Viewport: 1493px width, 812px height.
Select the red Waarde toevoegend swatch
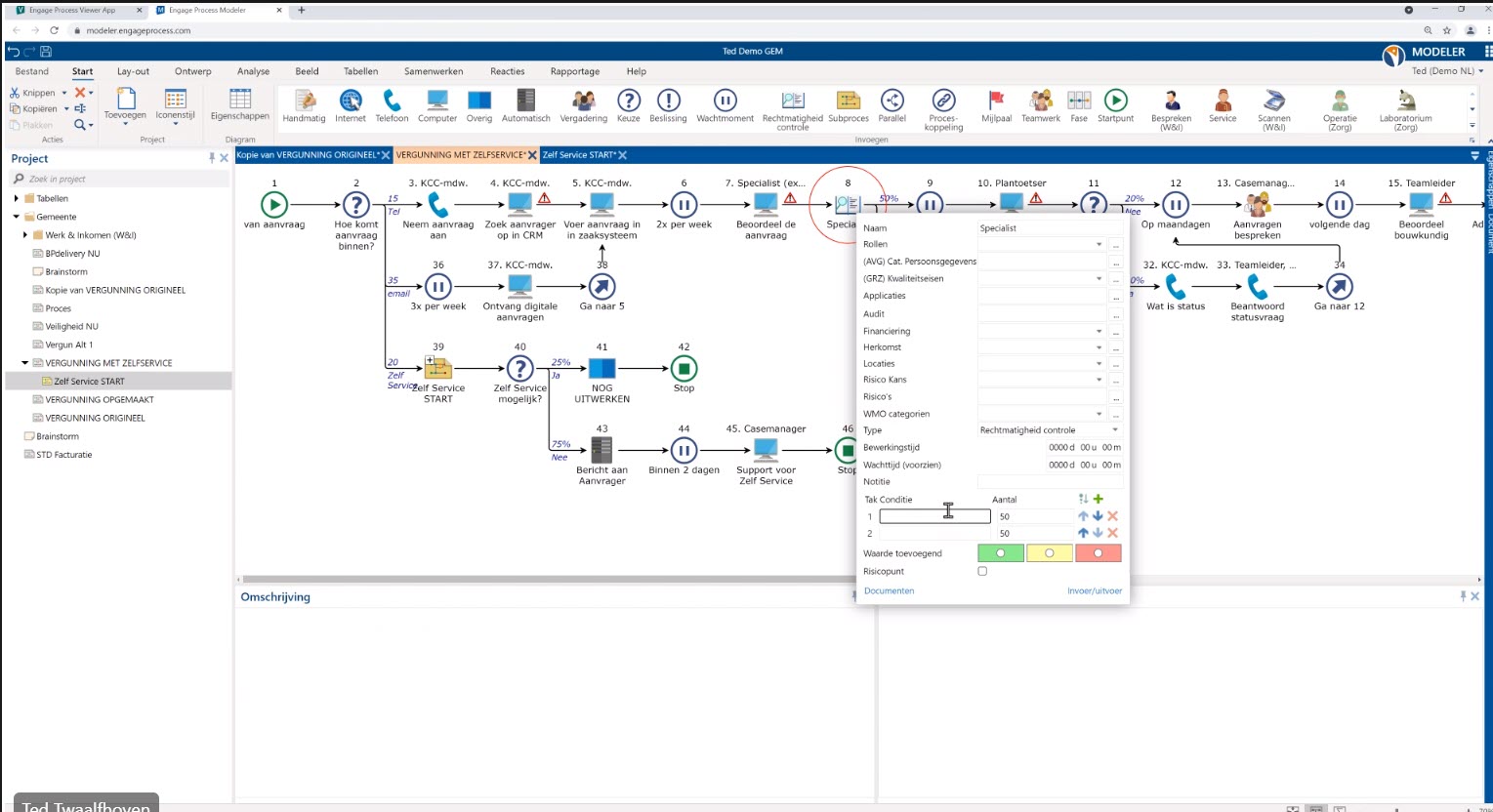pos(1098,553)
